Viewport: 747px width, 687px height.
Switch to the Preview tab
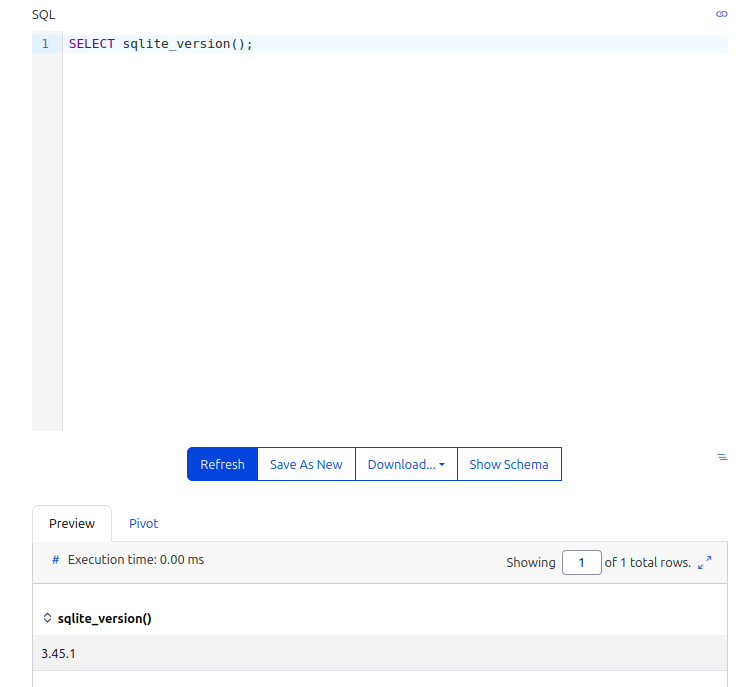(72, 524)
